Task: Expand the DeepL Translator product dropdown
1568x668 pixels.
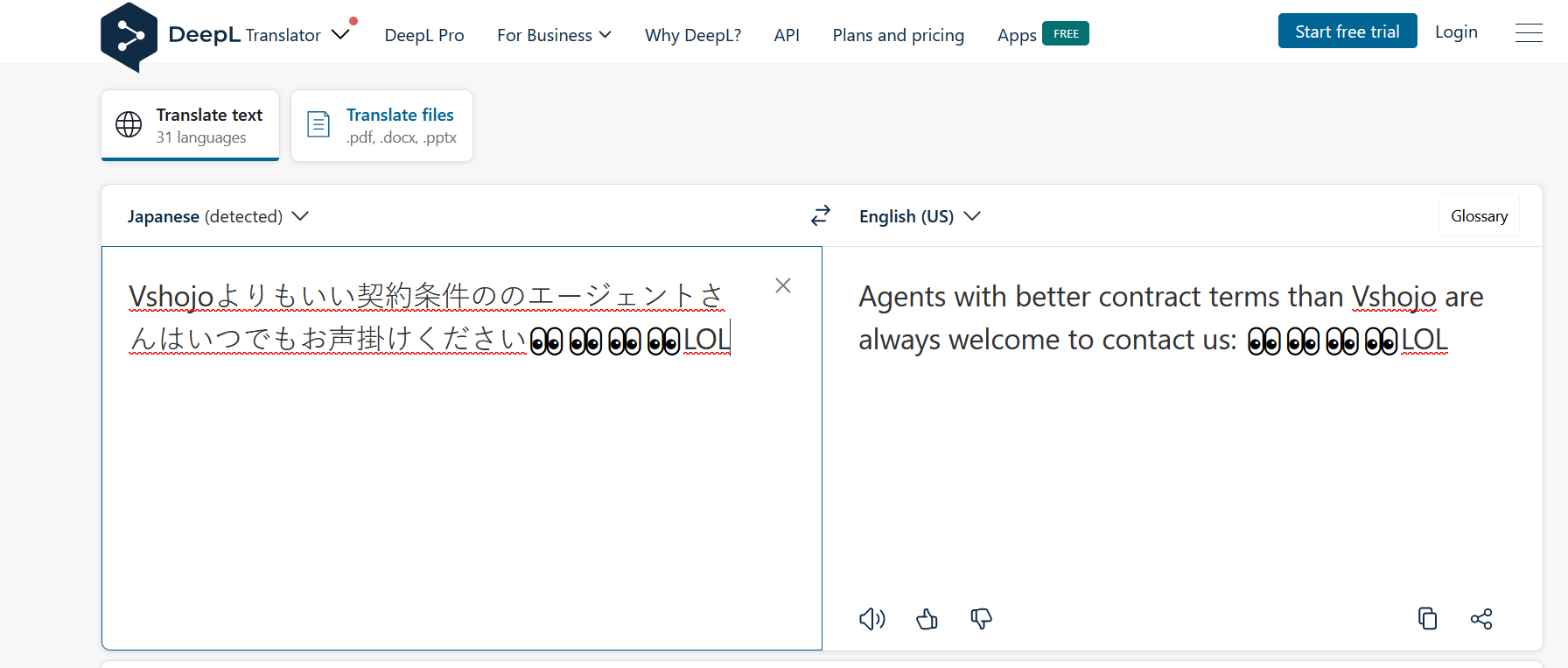Action: (340, 34)
